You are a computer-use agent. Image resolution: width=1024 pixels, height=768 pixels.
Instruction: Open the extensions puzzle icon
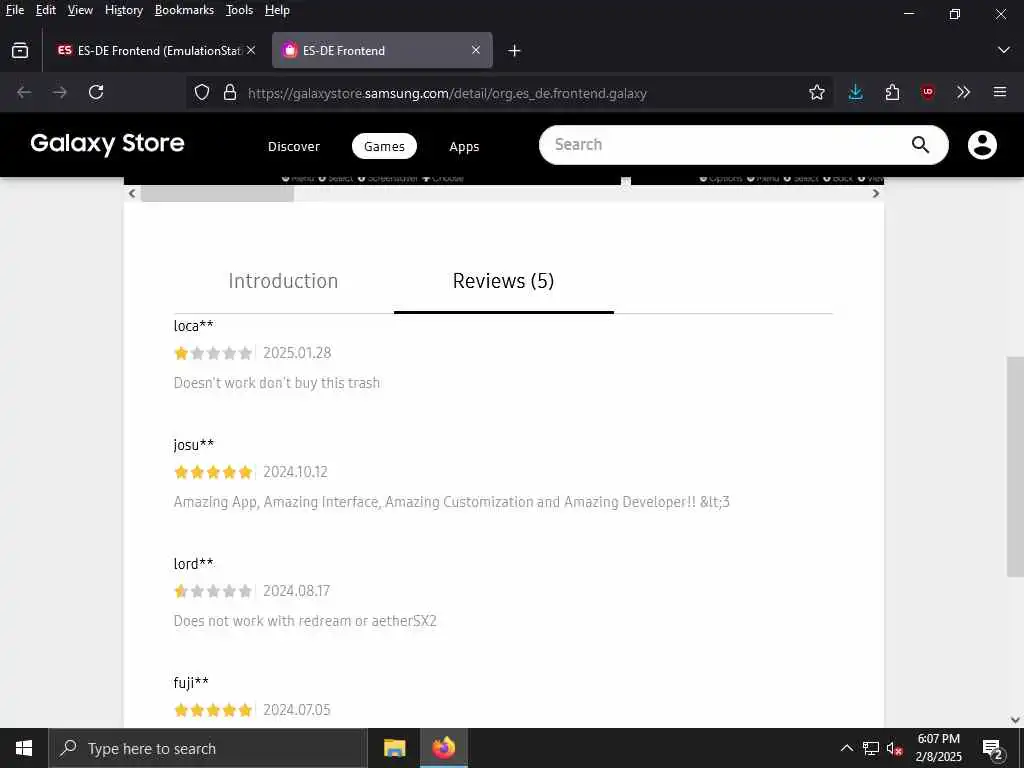pos(892,92)
